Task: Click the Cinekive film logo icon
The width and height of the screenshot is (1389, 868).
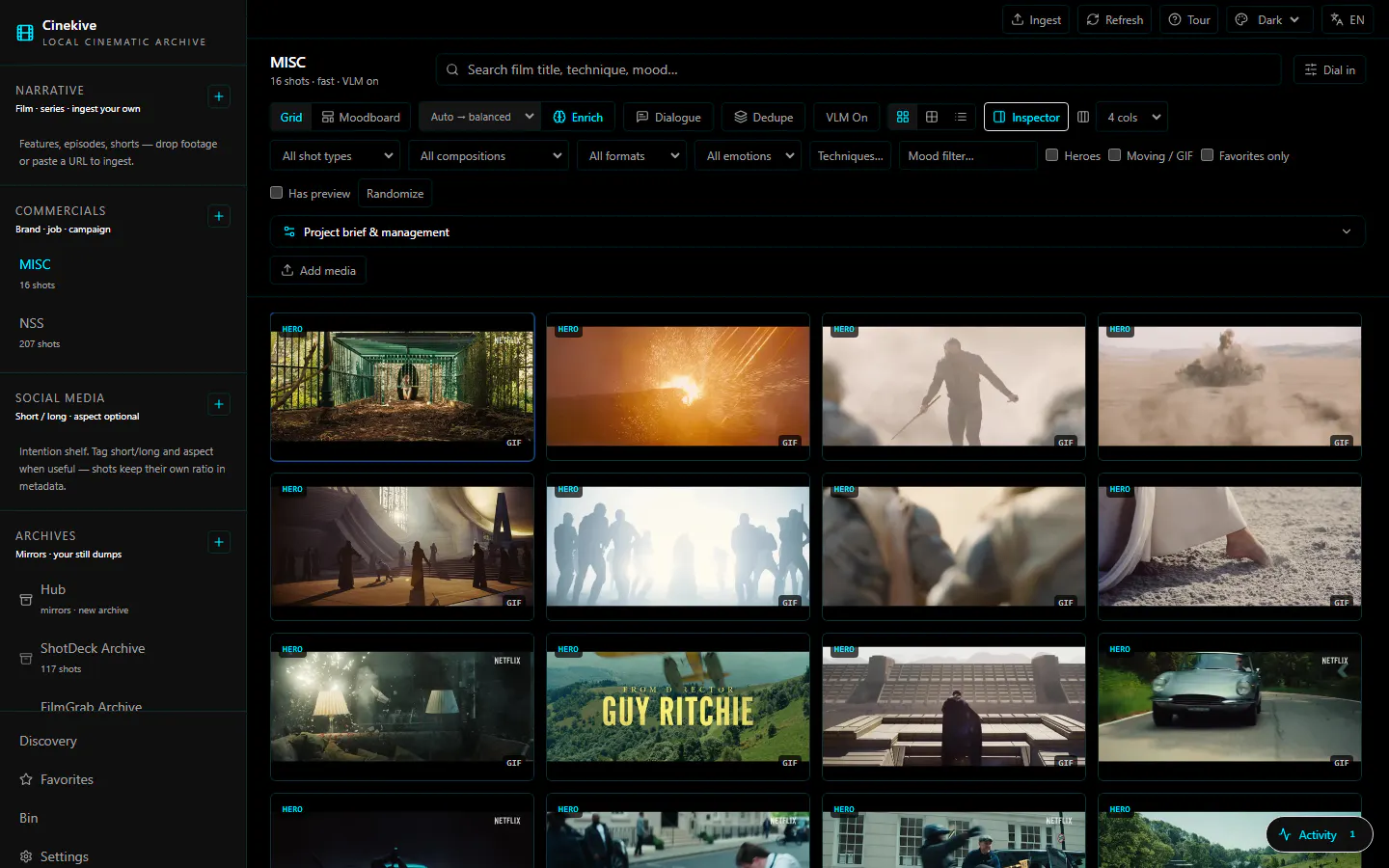Action: point(25,33)
